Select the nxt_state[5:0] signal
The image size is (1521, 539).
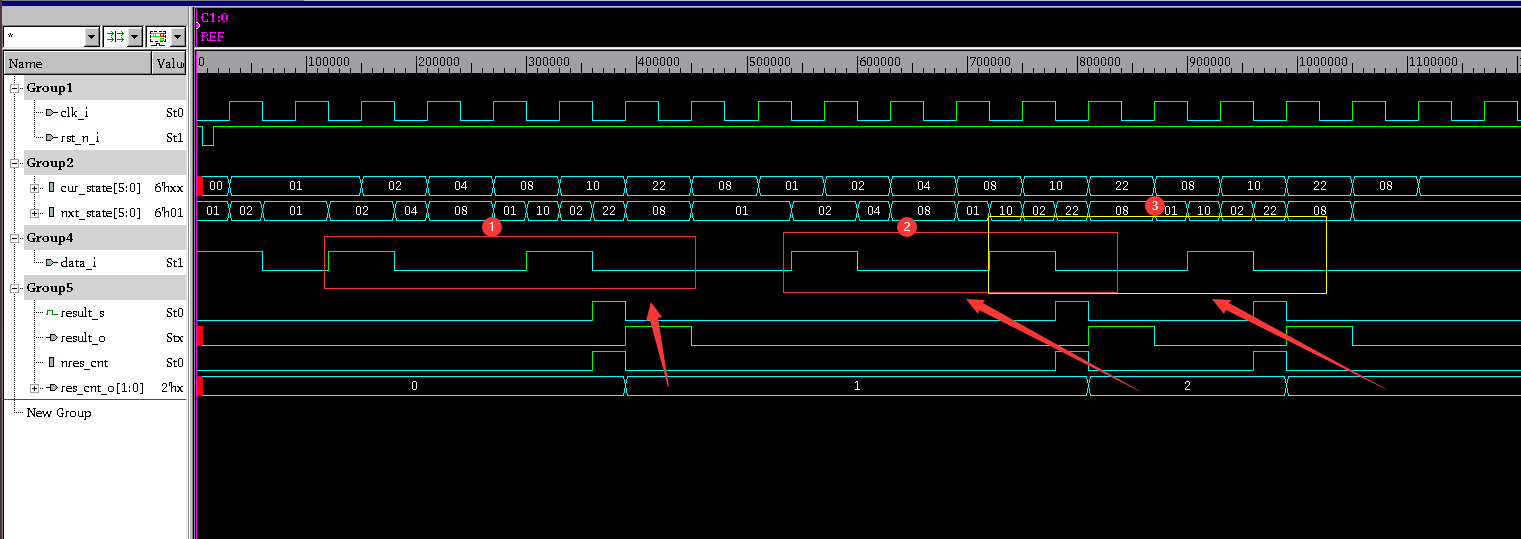click(x=101, y=212)
